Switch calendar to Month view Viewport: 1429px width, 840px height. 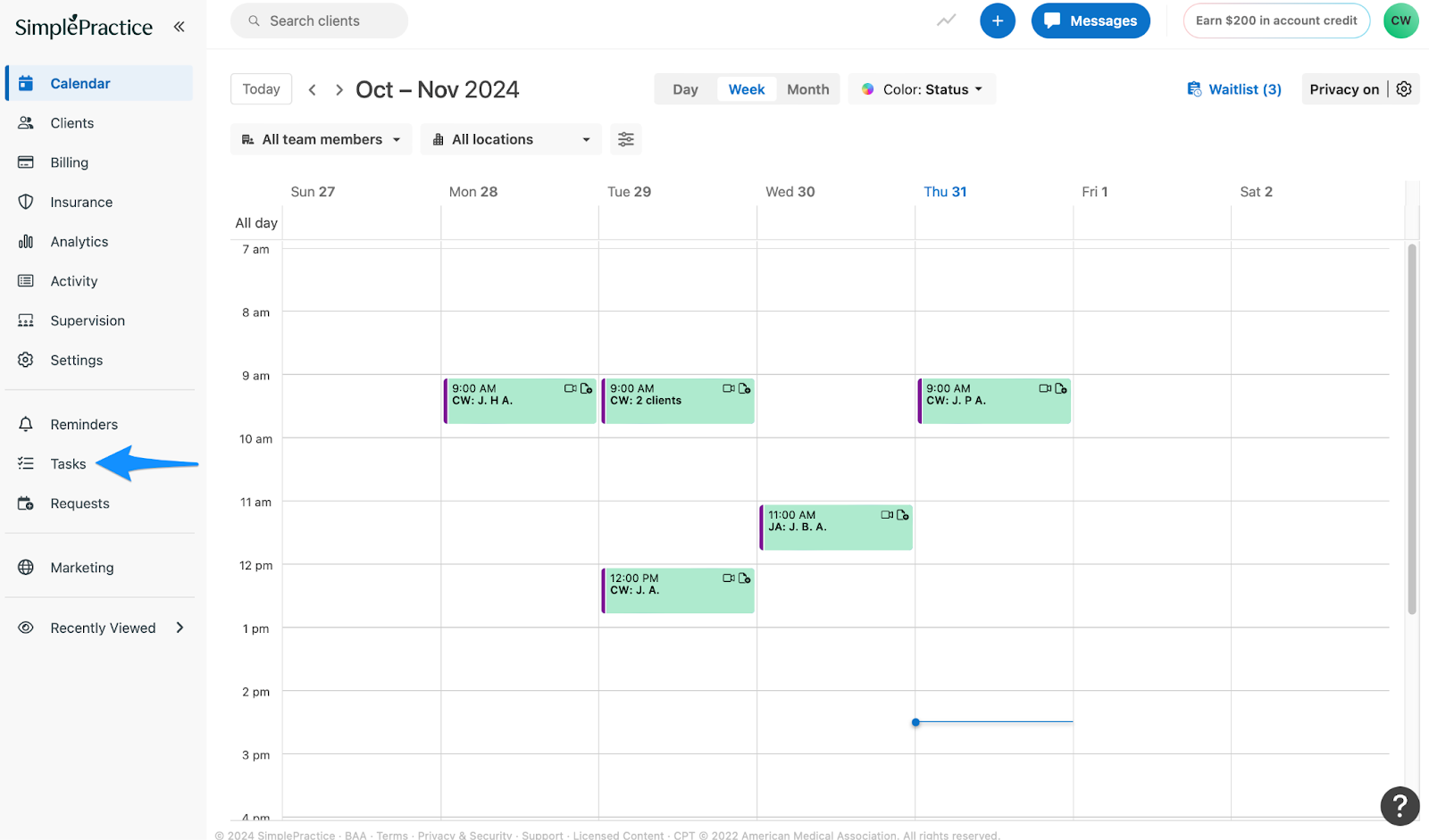tap(807, 89)
